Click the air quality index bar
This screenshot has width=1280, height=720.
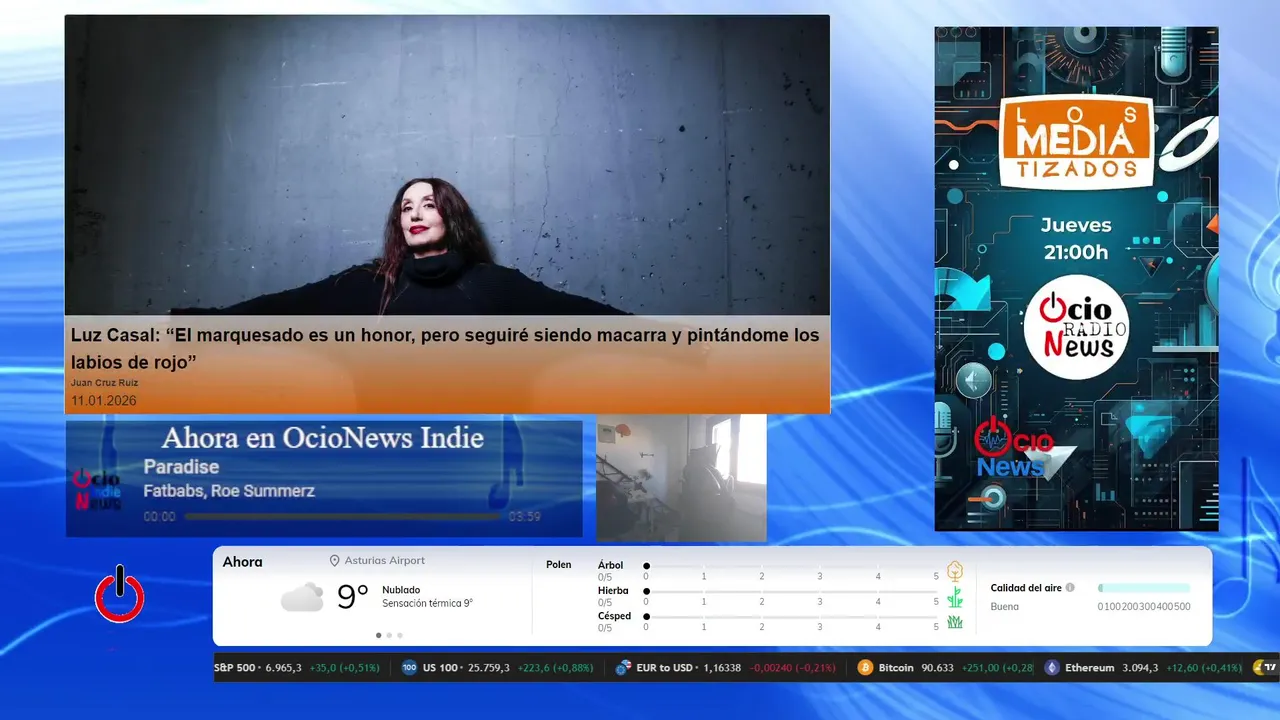tap(1144, 588)
